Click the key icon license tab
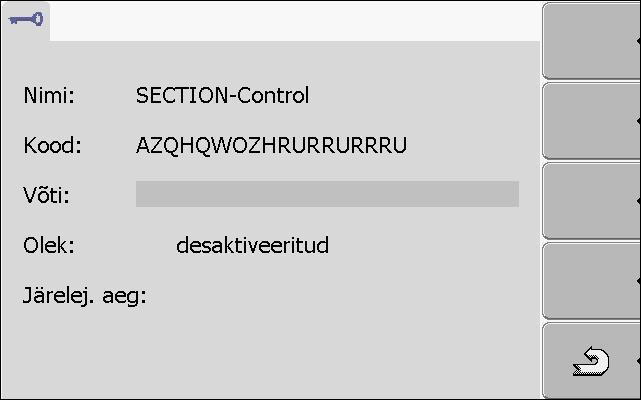 tap(25, 20)
